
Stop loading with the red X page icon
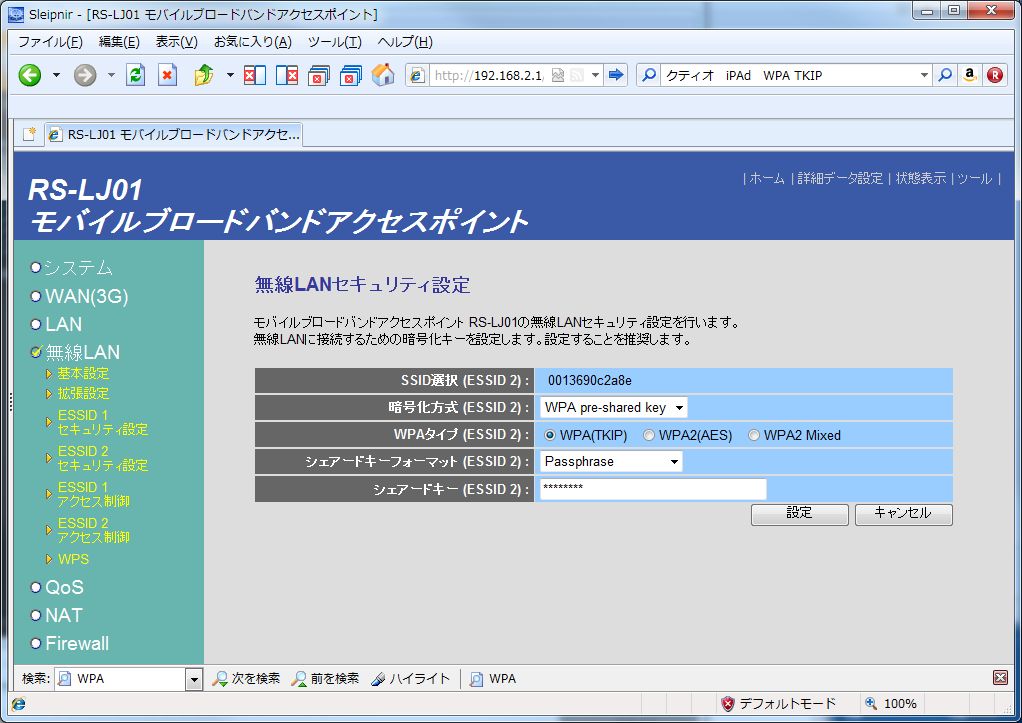pyautogui.click(x=168, y=76)
